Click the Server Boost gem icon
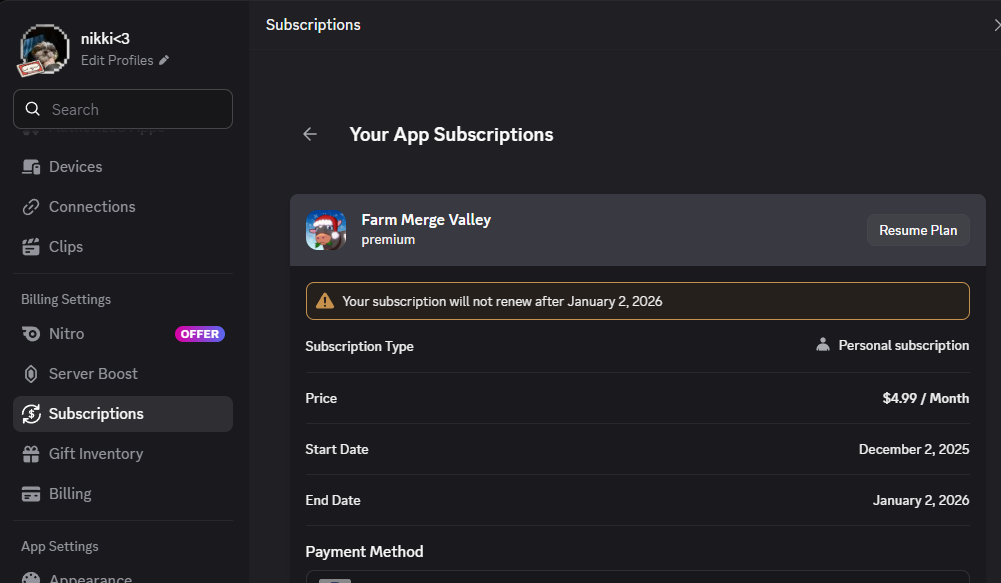 coord(31,374)
